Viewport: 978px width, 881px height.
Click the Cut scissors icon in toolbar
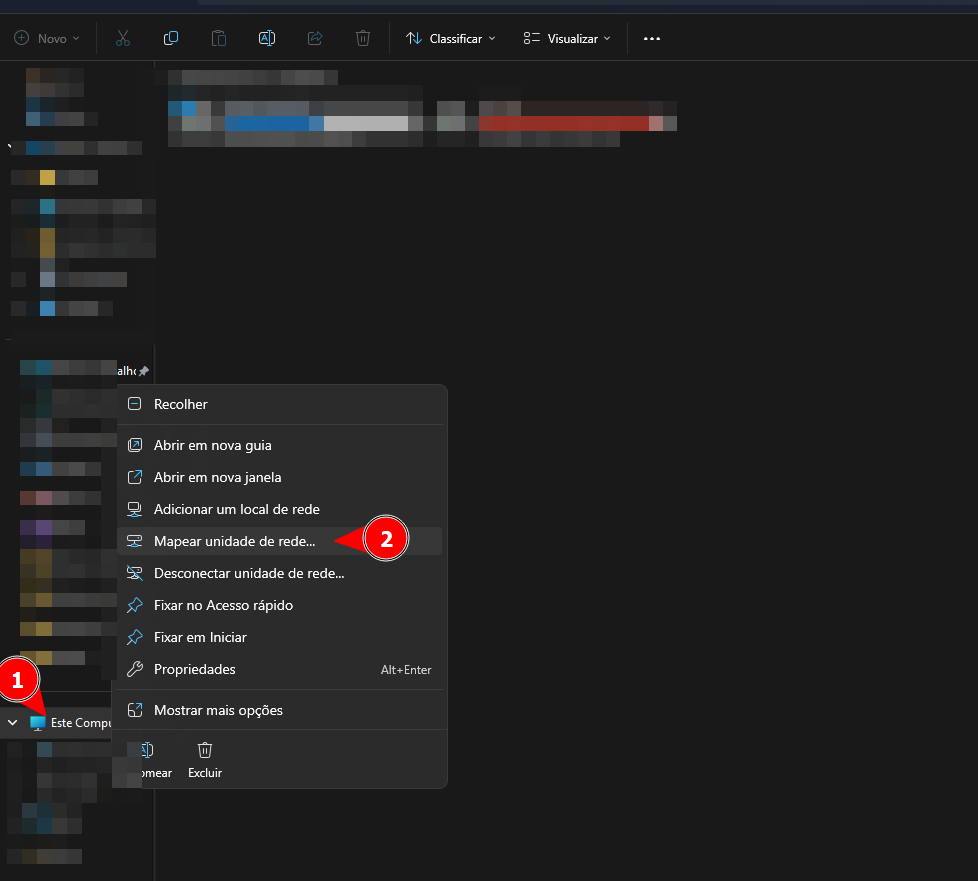tap(123, 38)
